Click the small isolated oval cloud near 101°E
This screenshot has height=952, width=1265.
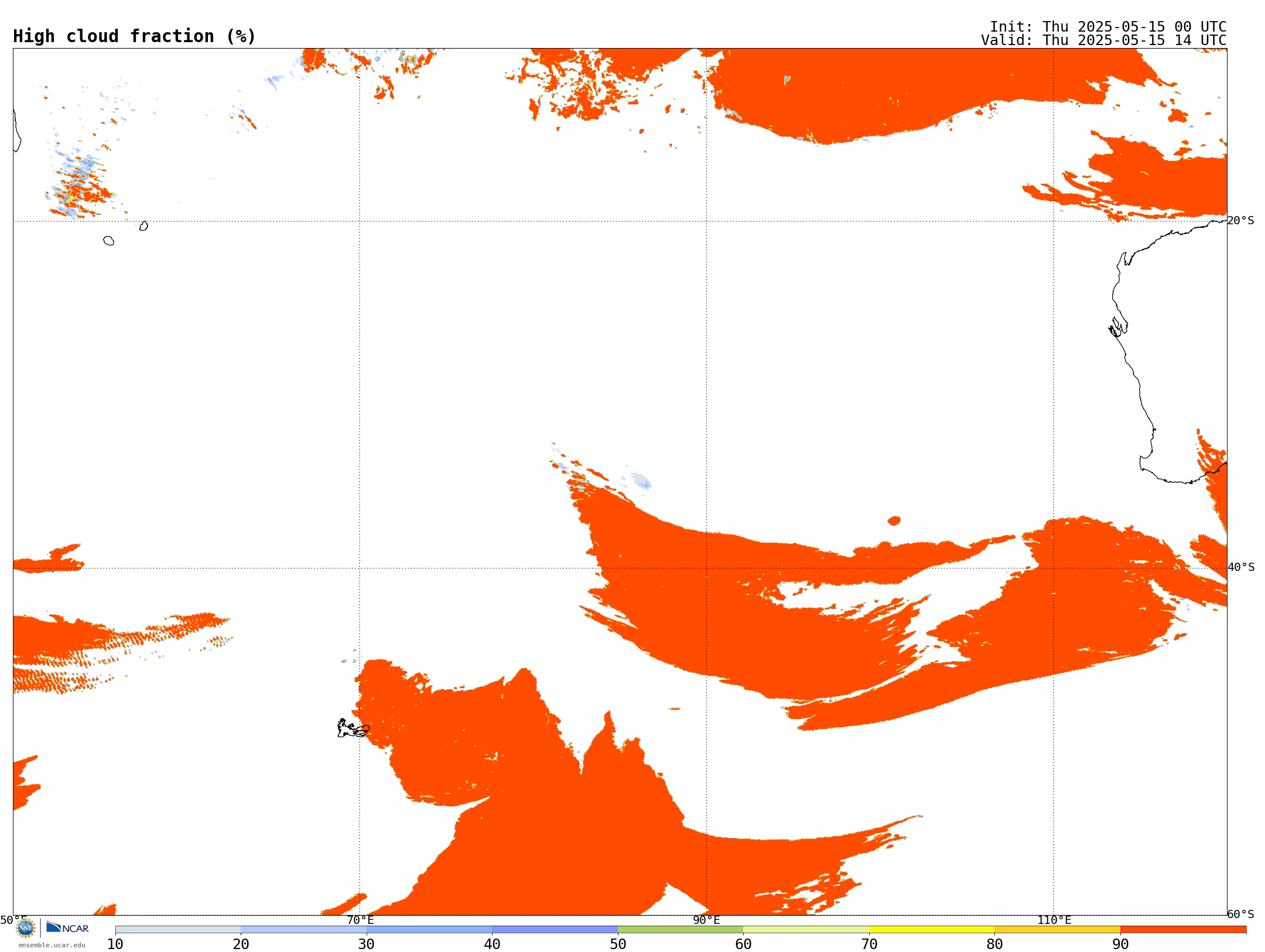(894, 520)
